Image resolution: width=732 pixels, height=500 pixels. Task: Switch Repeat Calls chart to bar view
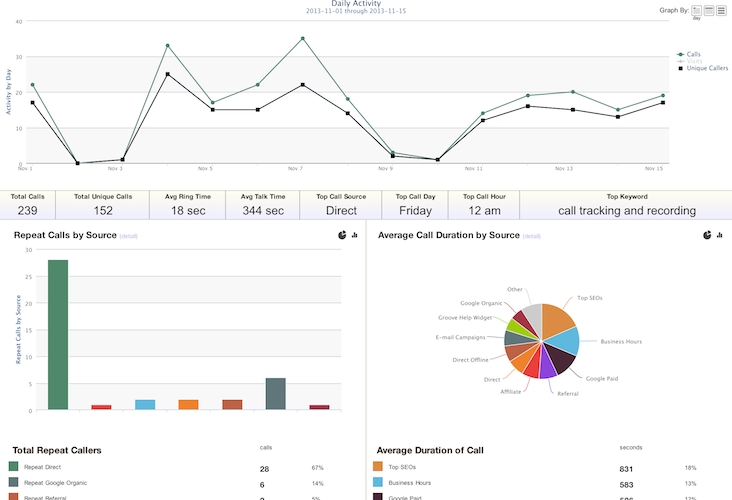pos(355,235)
